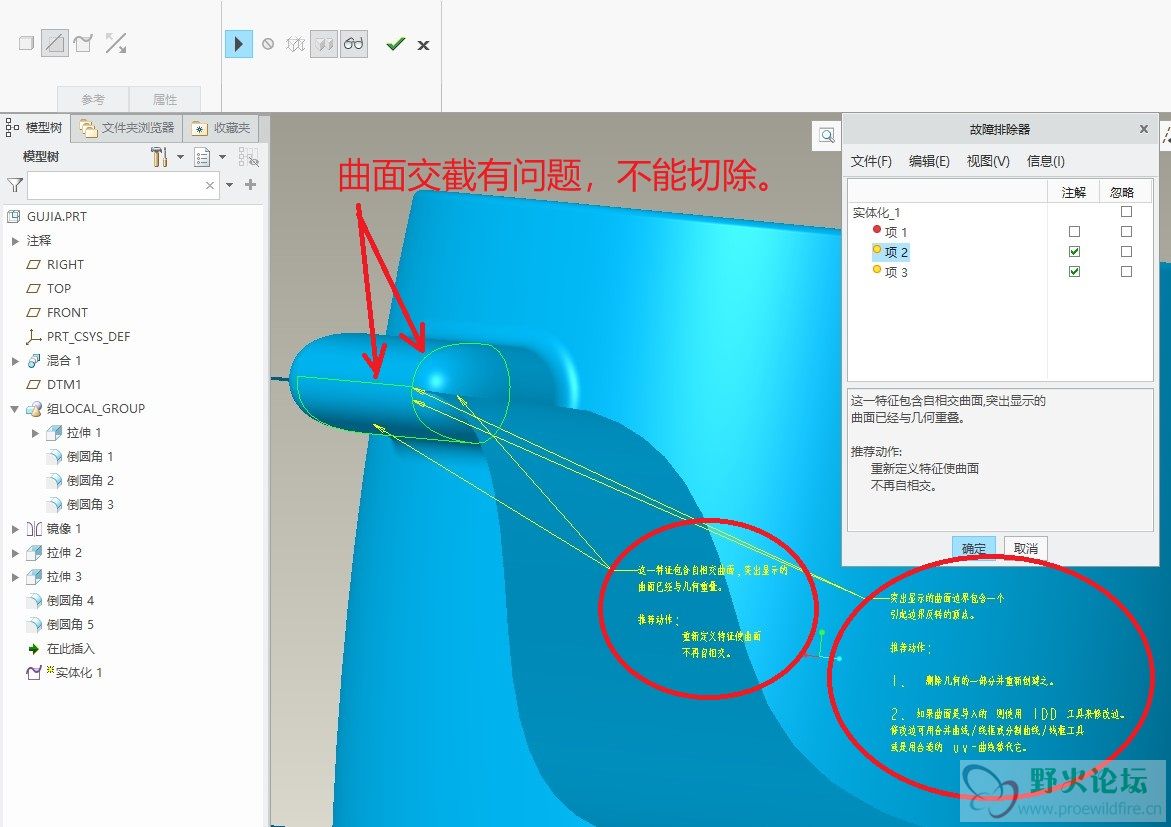Open dropdown arrow beside columns list
The image size is (1171, 827).
[x=222, y=157]
